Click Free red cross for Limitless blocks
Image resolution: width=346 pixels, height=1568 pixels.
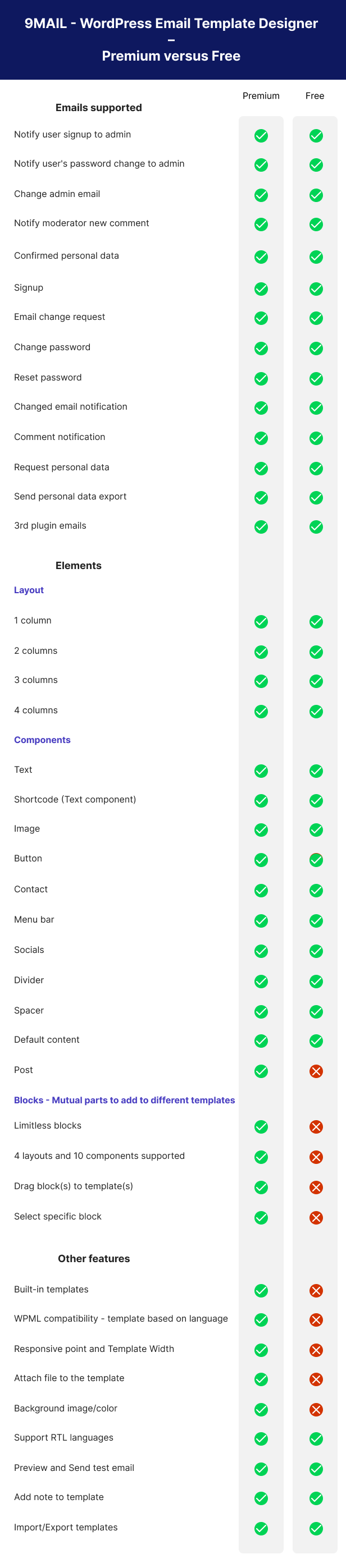pyautogui.click(x=316, y=1127)
